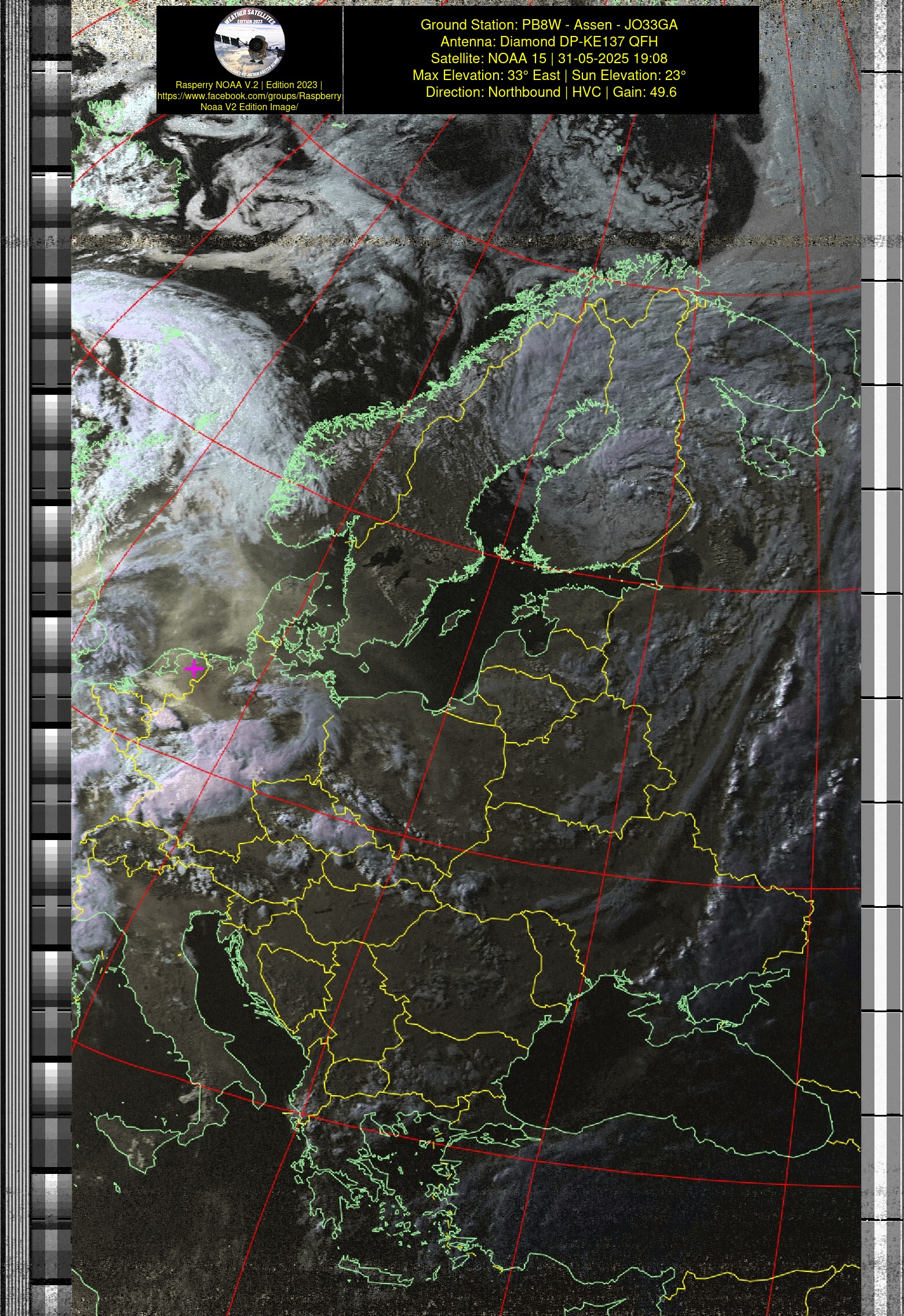Click the 'Satellite: NOAA 15 | 31-05-2025 19:08' line

tap(549, 59)
